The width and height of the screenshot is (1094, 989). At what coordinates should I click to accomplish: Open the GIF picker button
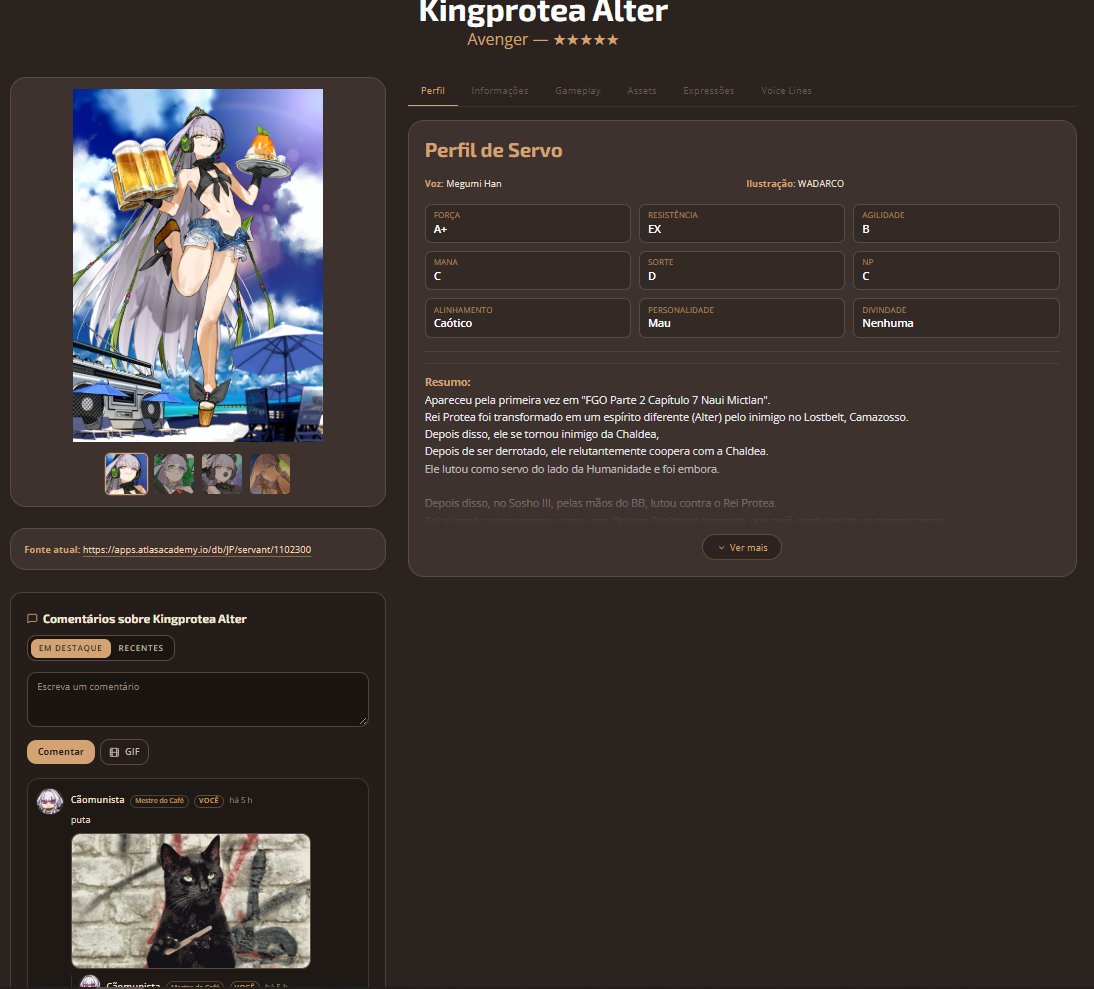click(124, 752)
